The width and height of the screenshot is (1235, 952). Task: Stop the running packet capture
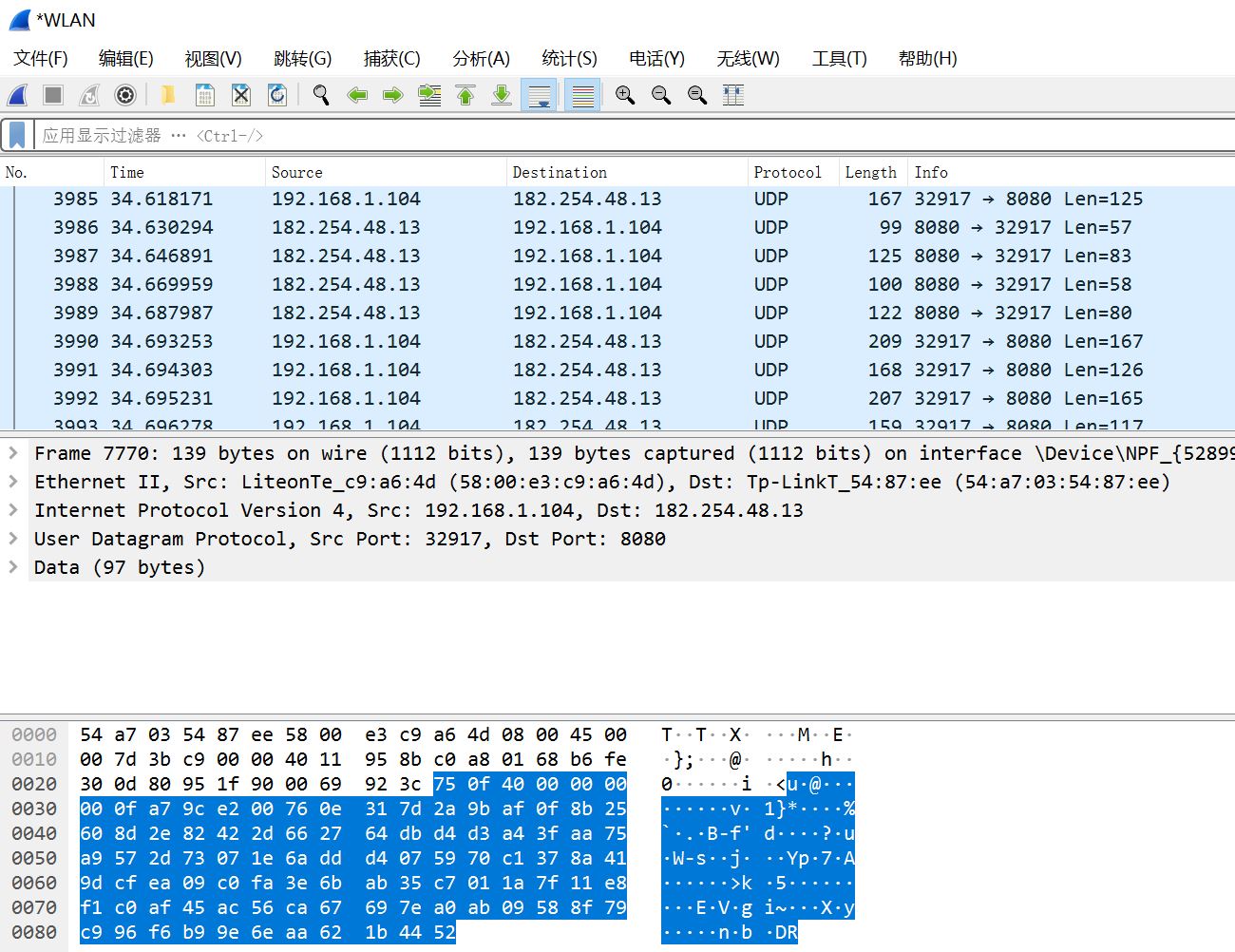53,95
